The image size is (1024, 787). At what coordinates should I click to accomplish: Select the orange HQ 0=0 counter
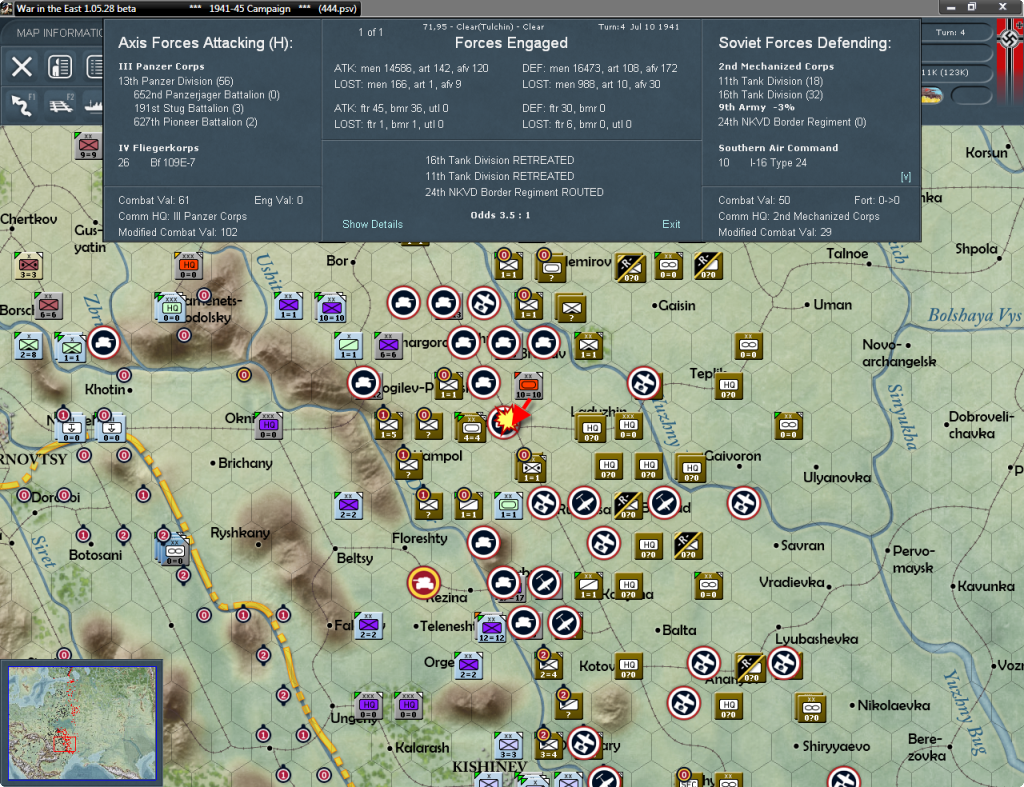point(188,266)
